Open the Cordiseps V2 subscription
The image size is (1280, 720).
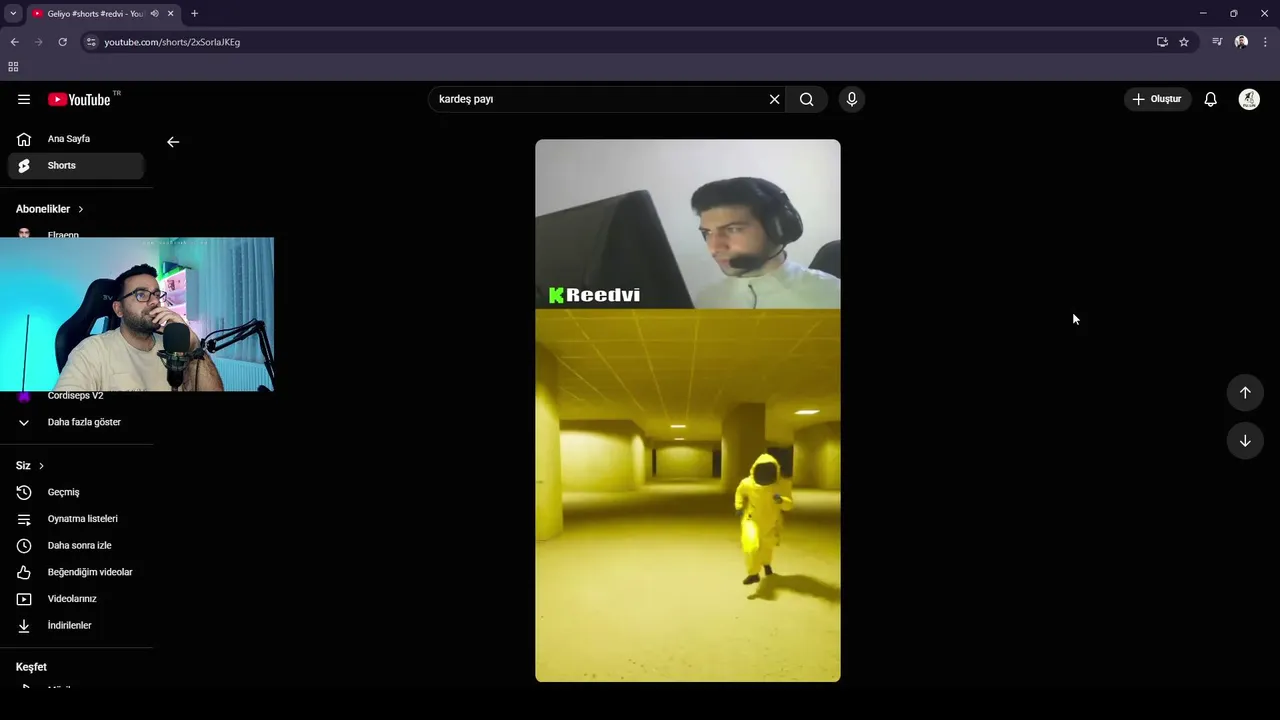tap(76, 396)
